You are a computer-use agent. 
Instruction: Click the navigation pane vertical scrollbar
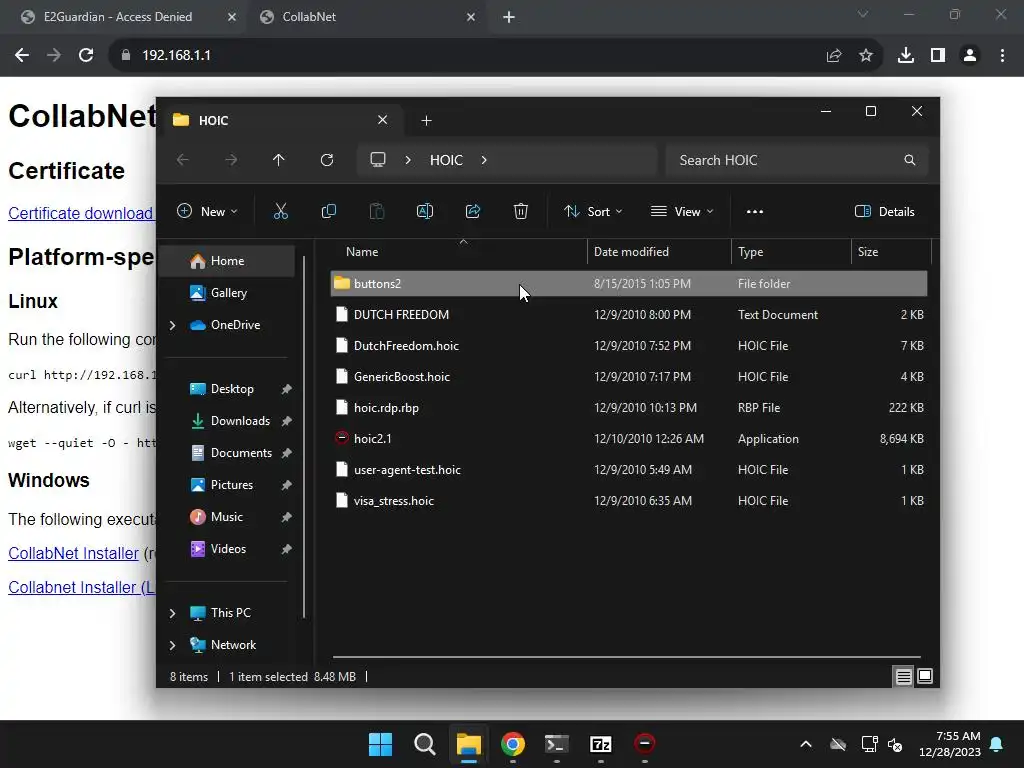[304, 436]
